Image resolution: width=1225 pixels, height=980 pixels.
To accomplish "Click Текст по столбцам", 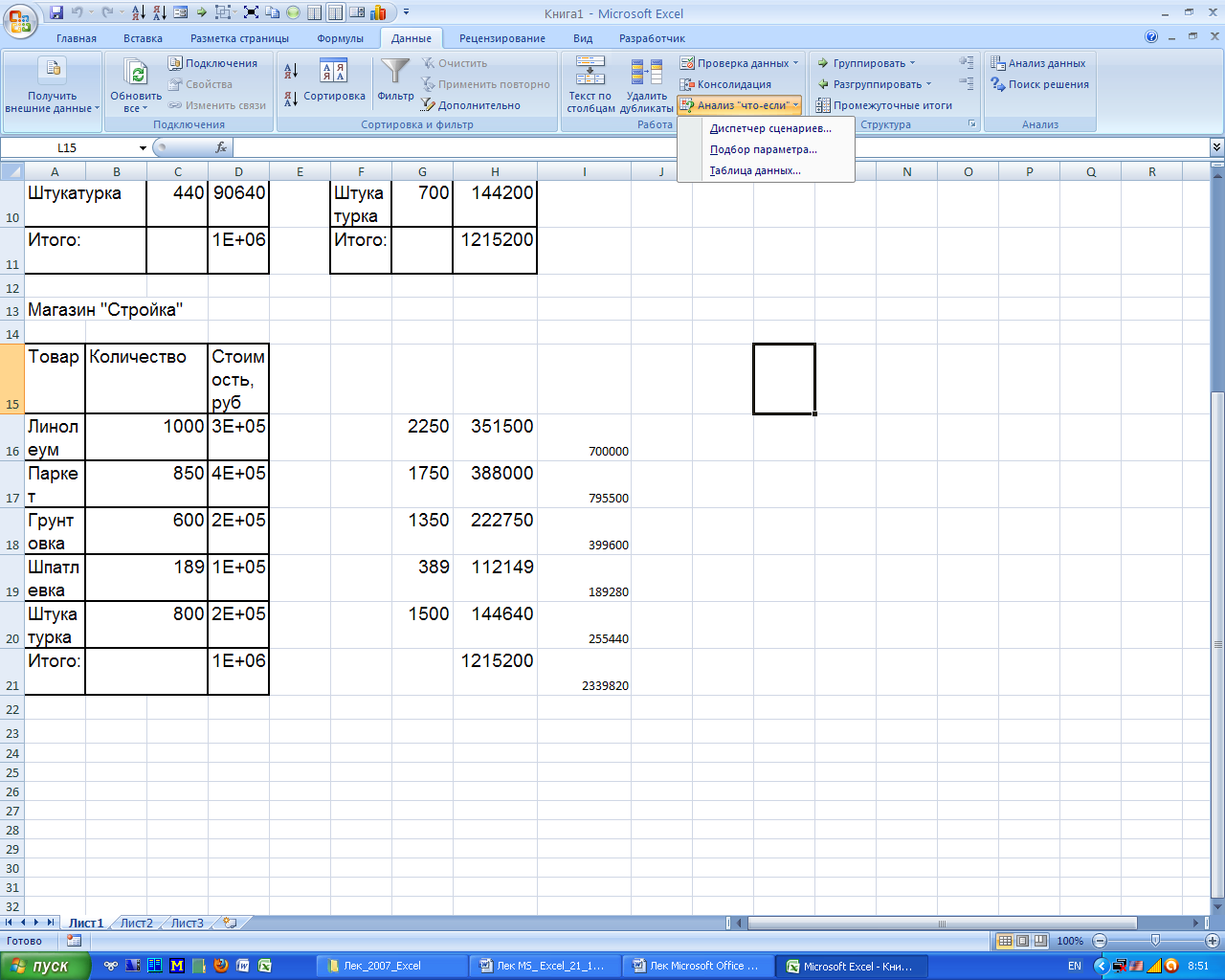I will point(590,86).
